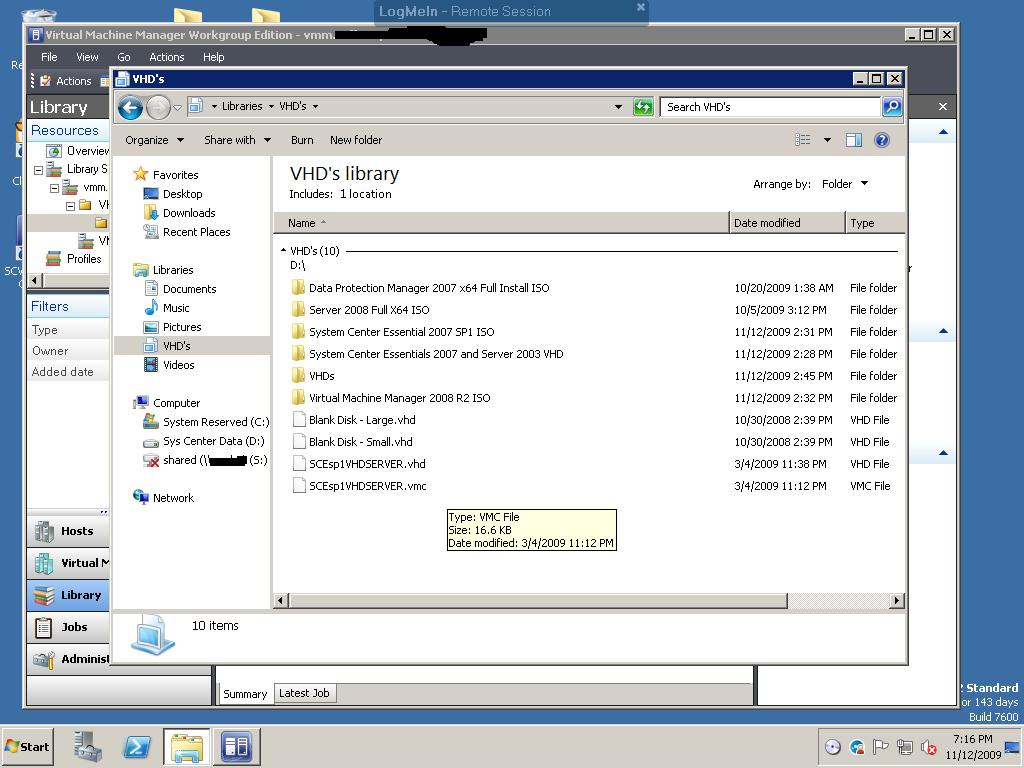Image resolution: width=1024 pixels, height=768 pixels.
Task: Switch to the Latest Job tab
Action: (x=304, y=692)
